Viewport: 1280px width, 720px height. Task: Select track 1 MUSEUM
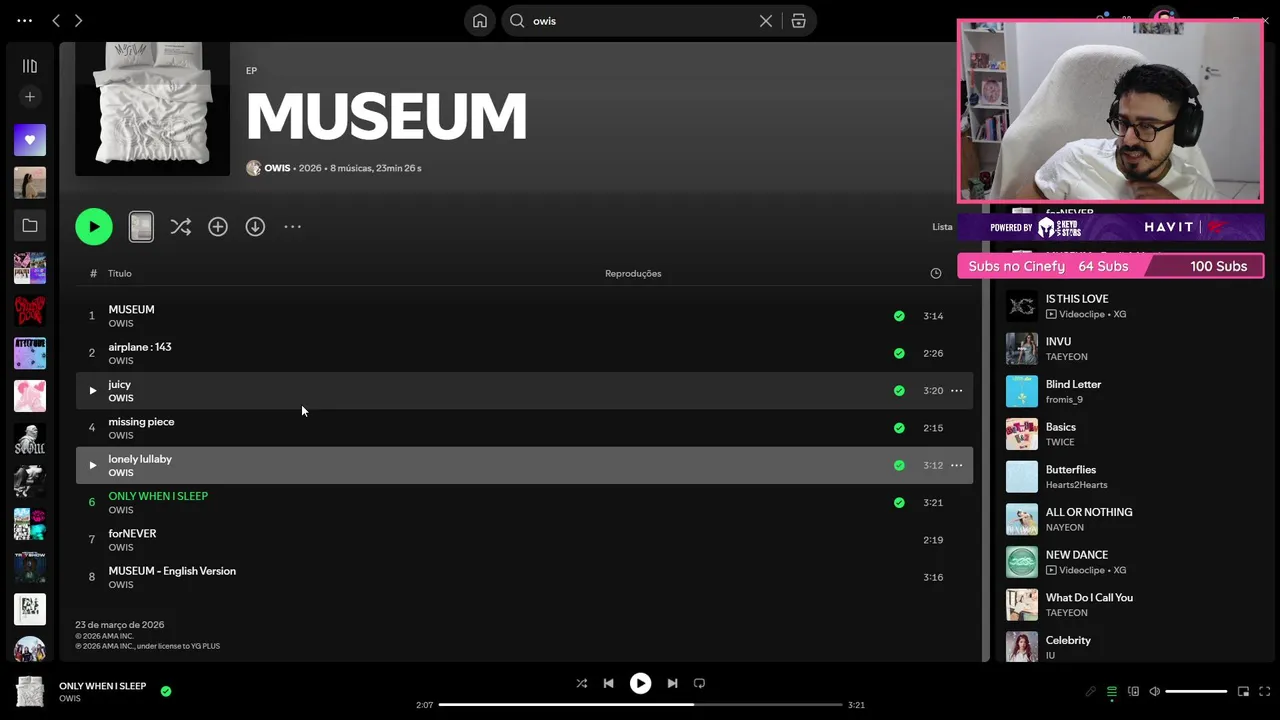[524, 316]
